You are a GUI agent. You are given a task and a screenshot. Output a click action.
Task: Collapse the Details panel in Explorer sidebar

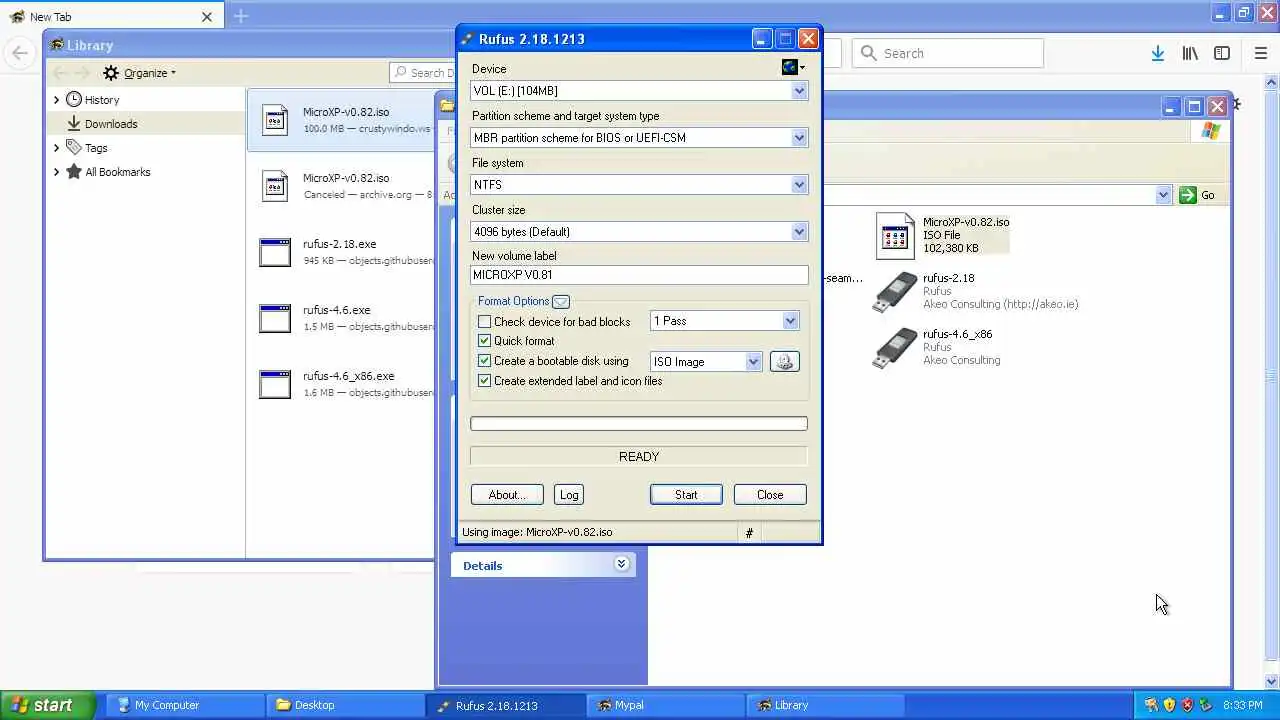[621, 565]
